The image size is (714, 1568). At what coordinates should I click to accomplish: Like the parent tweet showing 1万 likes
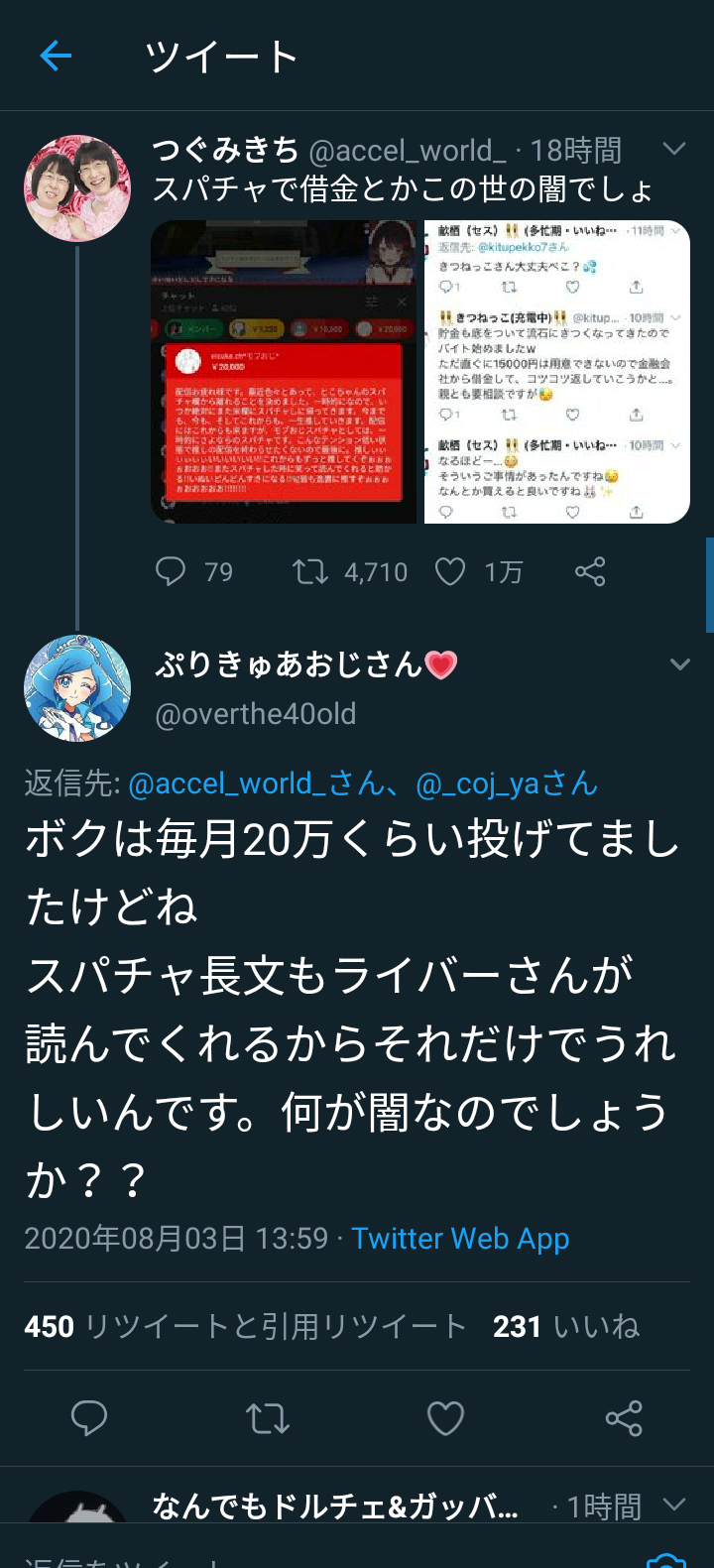coord(479,572)
